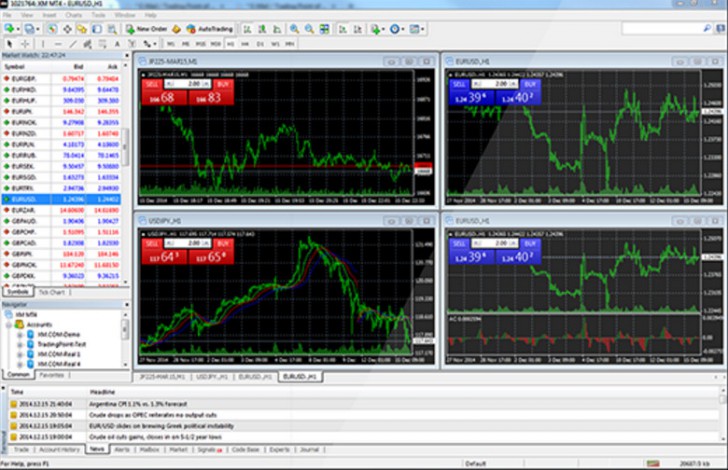Select the EURUSD row in Market Watch

(x=61, y=199)
